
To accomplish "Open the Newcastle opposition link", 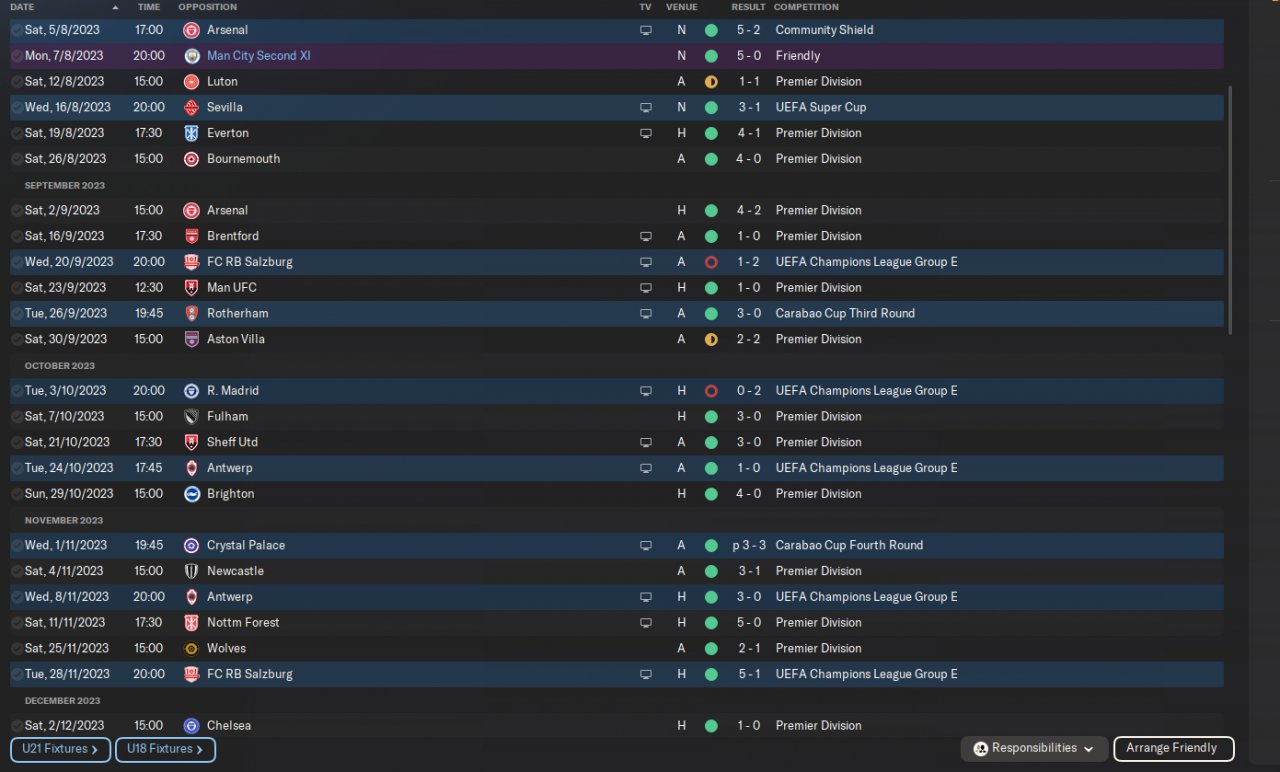I will click(235, 571).
